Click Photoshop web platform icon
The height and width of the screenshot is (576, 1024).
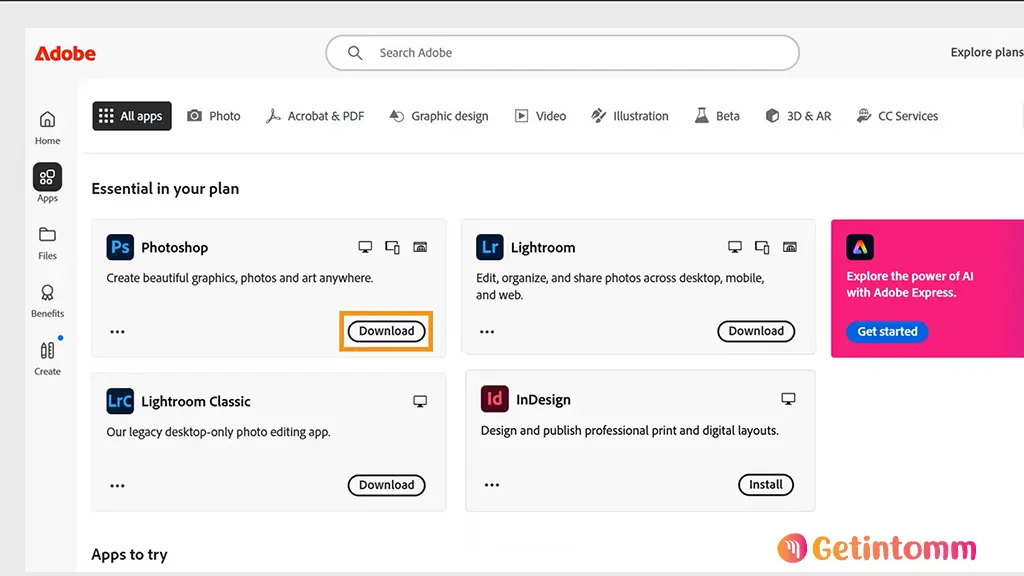[x=420, y=247]
